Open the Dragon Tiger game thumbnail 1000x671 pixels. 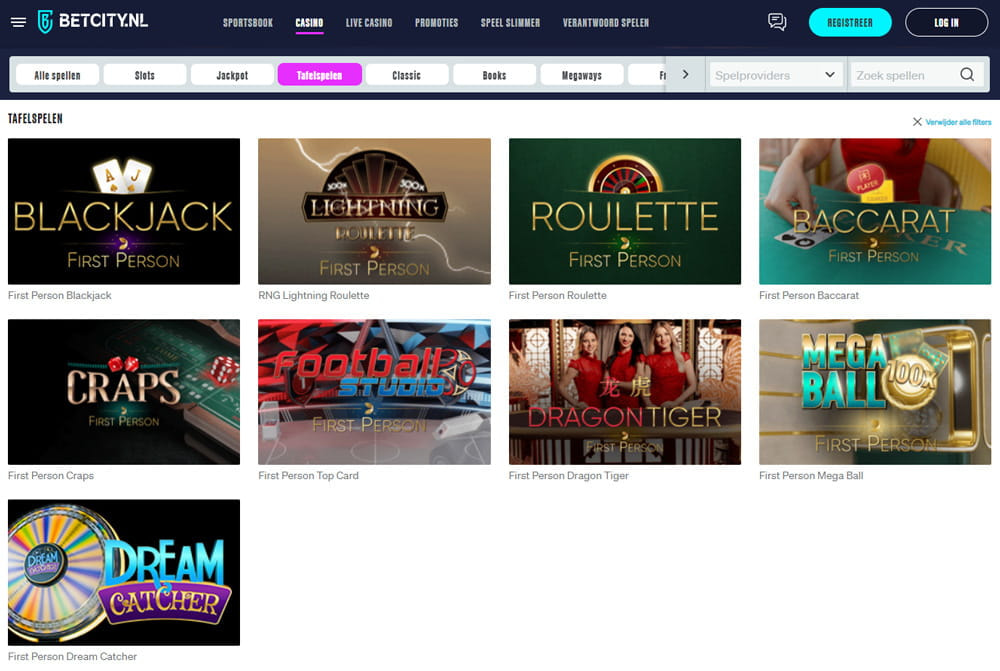[625, 392]
